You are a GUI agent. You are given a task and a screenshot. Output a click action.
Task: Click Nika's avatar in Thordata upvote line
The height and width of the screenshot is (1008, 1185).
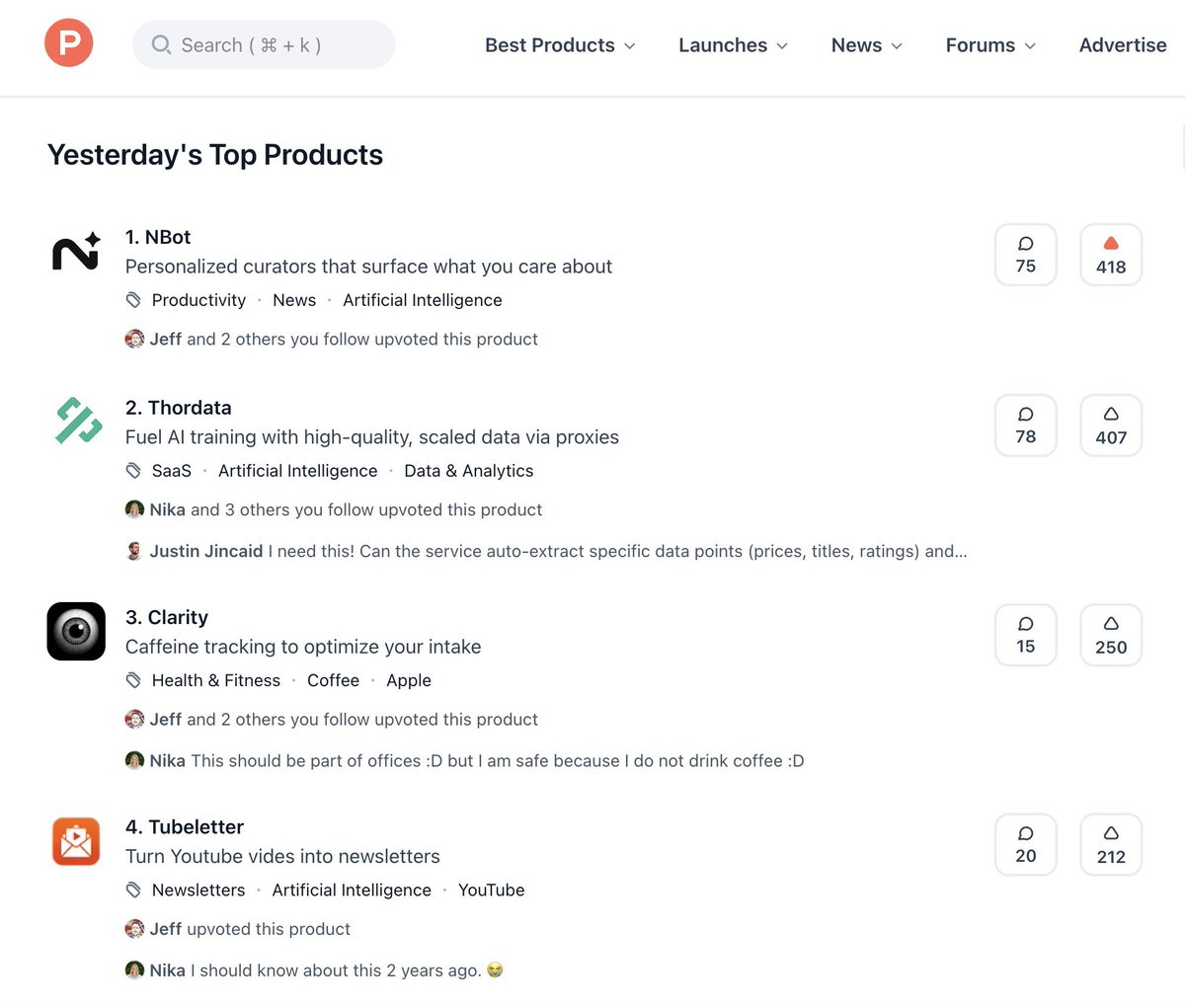tap(134, 509)
